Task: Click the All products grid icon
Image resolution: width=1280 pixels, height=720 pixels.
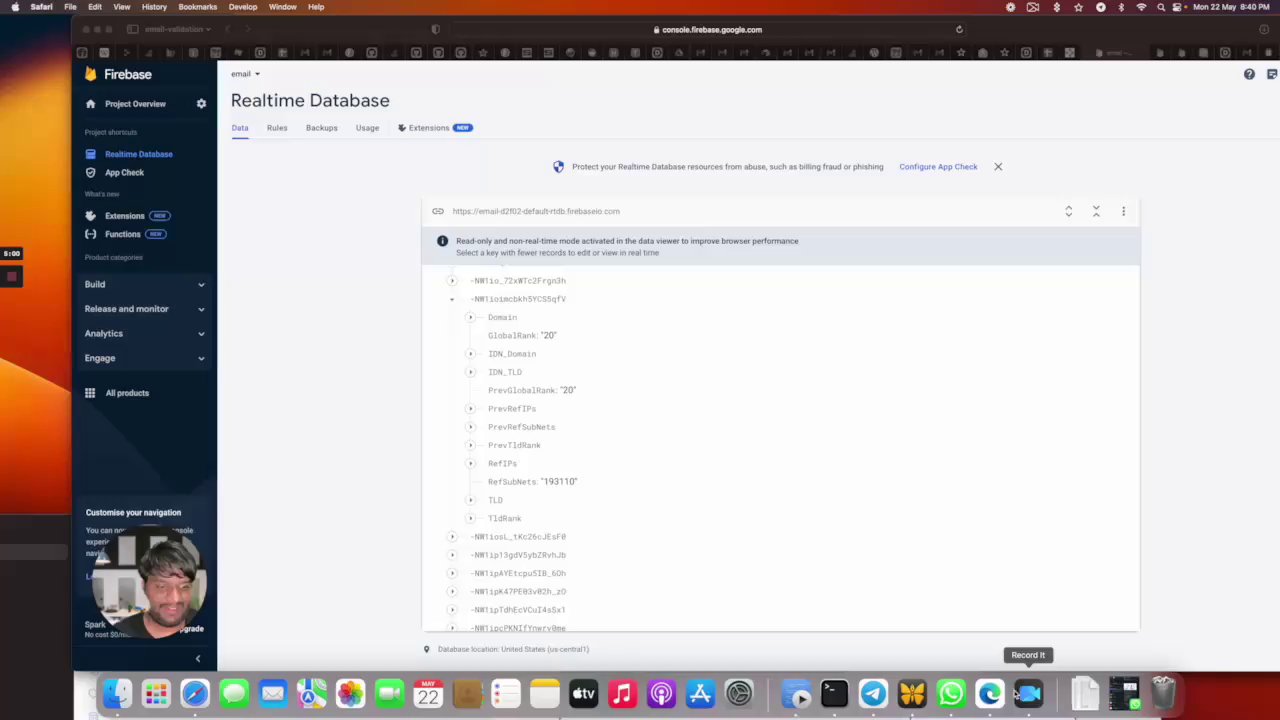Action: click(90, 393)
